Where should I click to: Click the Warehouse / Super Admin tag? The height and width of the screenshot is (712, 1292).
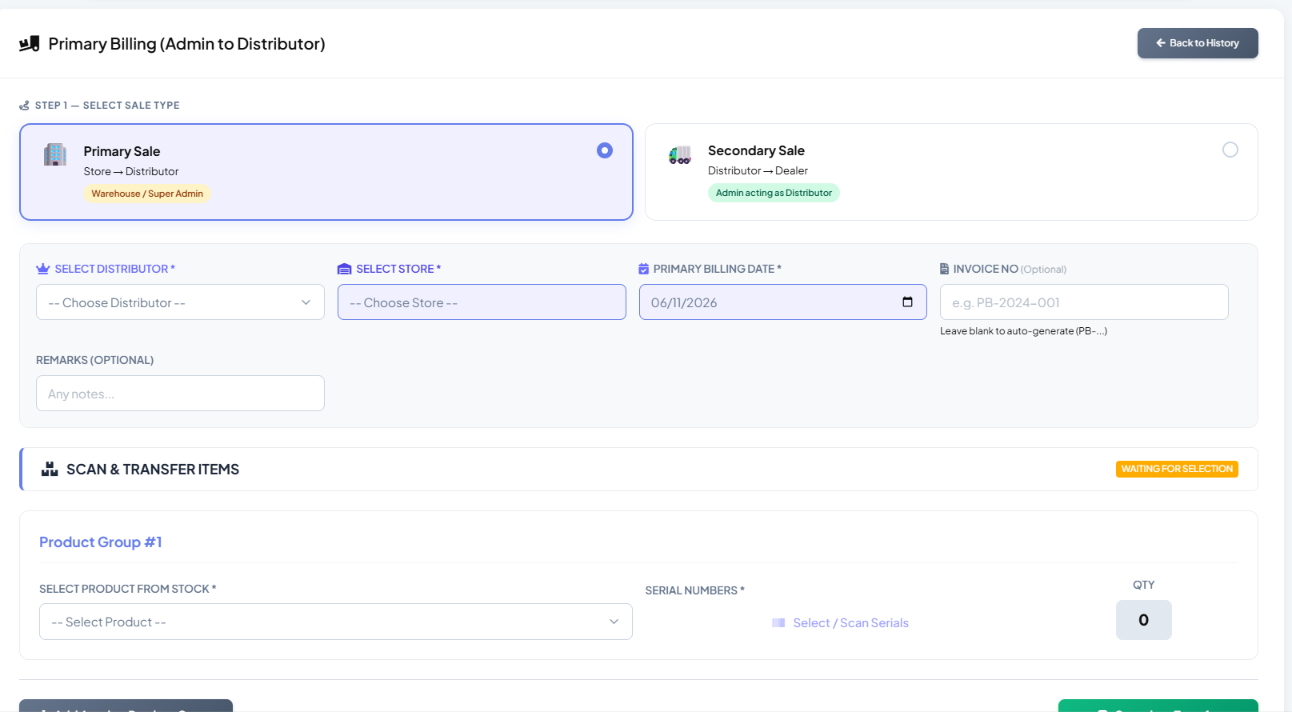coord(147,194)
